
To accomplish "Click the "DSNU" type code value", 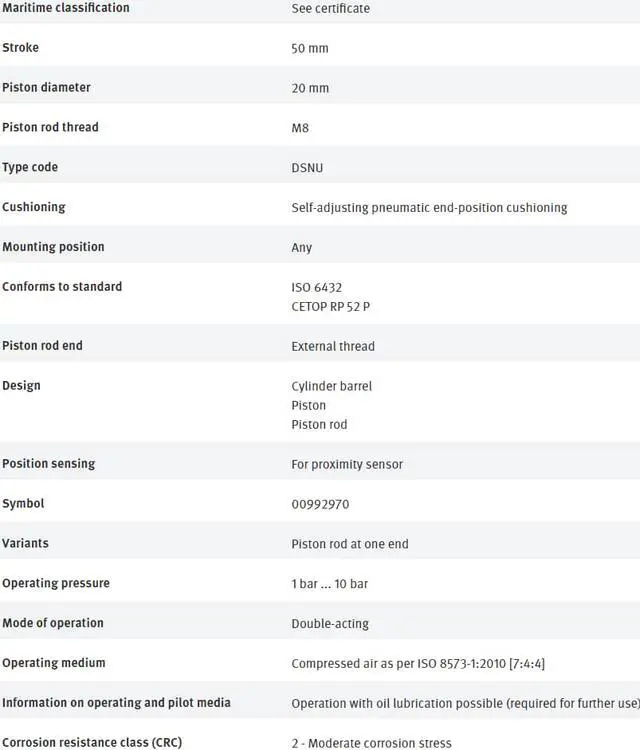I will [x=307, y=168].
